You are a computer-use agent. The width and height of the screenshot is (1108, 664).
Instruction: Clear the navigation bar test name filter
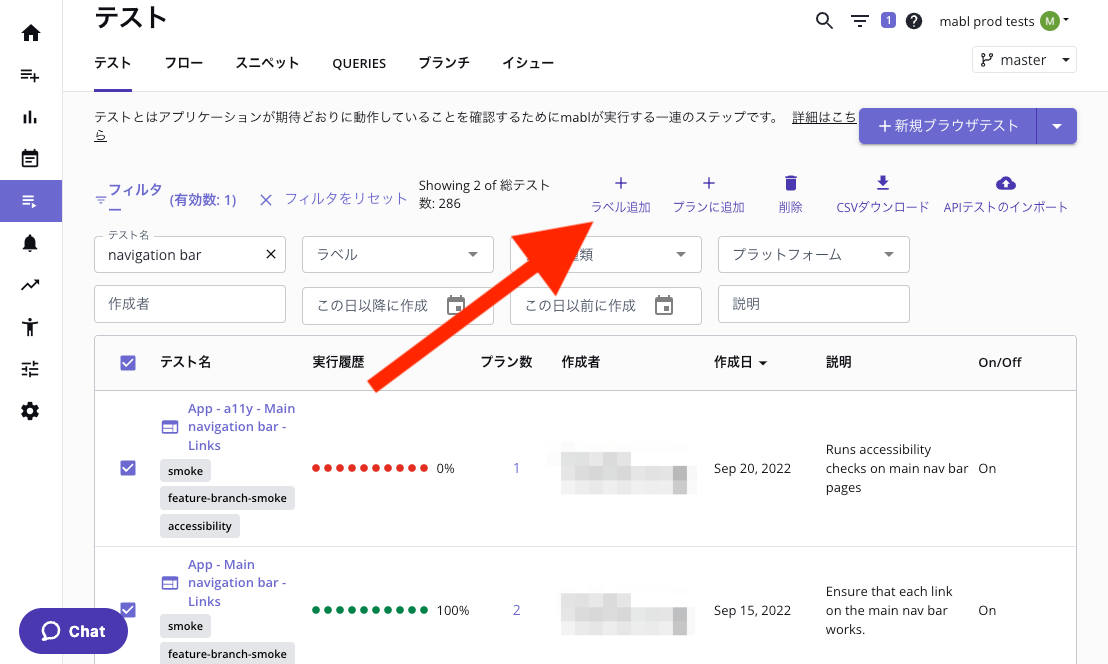271,254
